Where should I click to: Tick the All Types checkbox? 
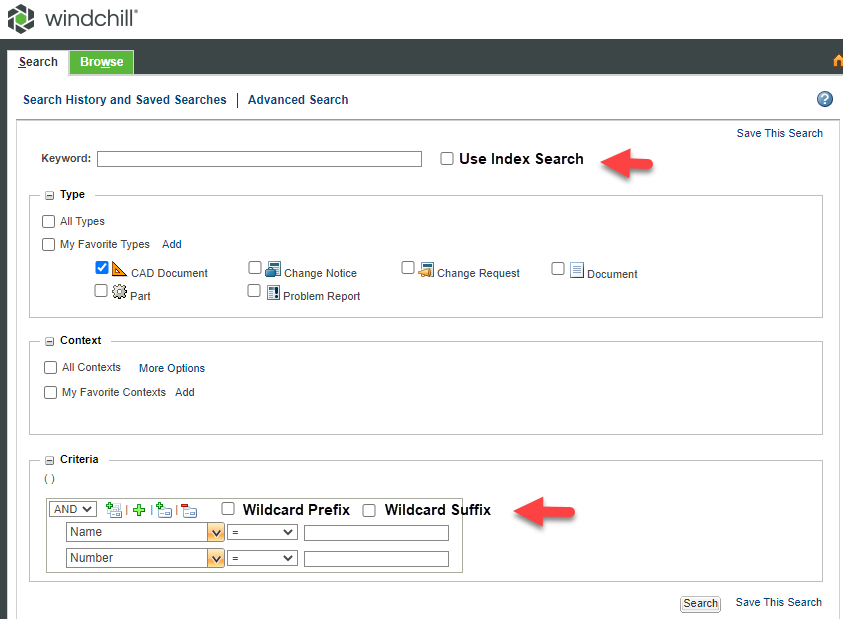tap(49, 221)
